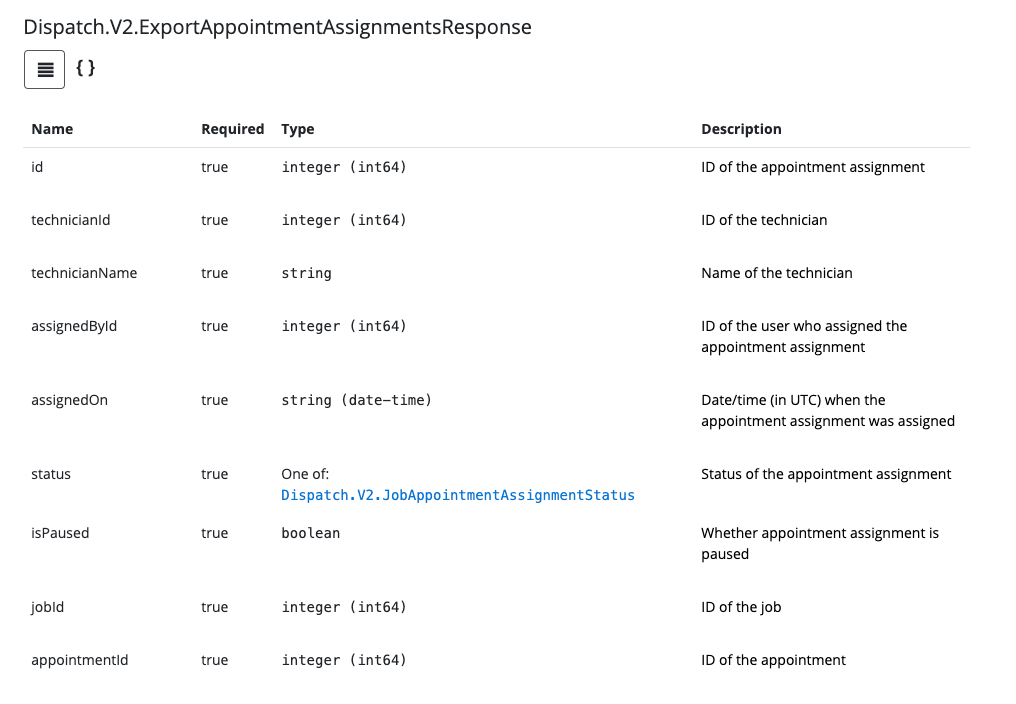Image resolution: width=1016 pixels, height=704 pixels.
Task: Click the Required column header
Action: pos(233,129)
